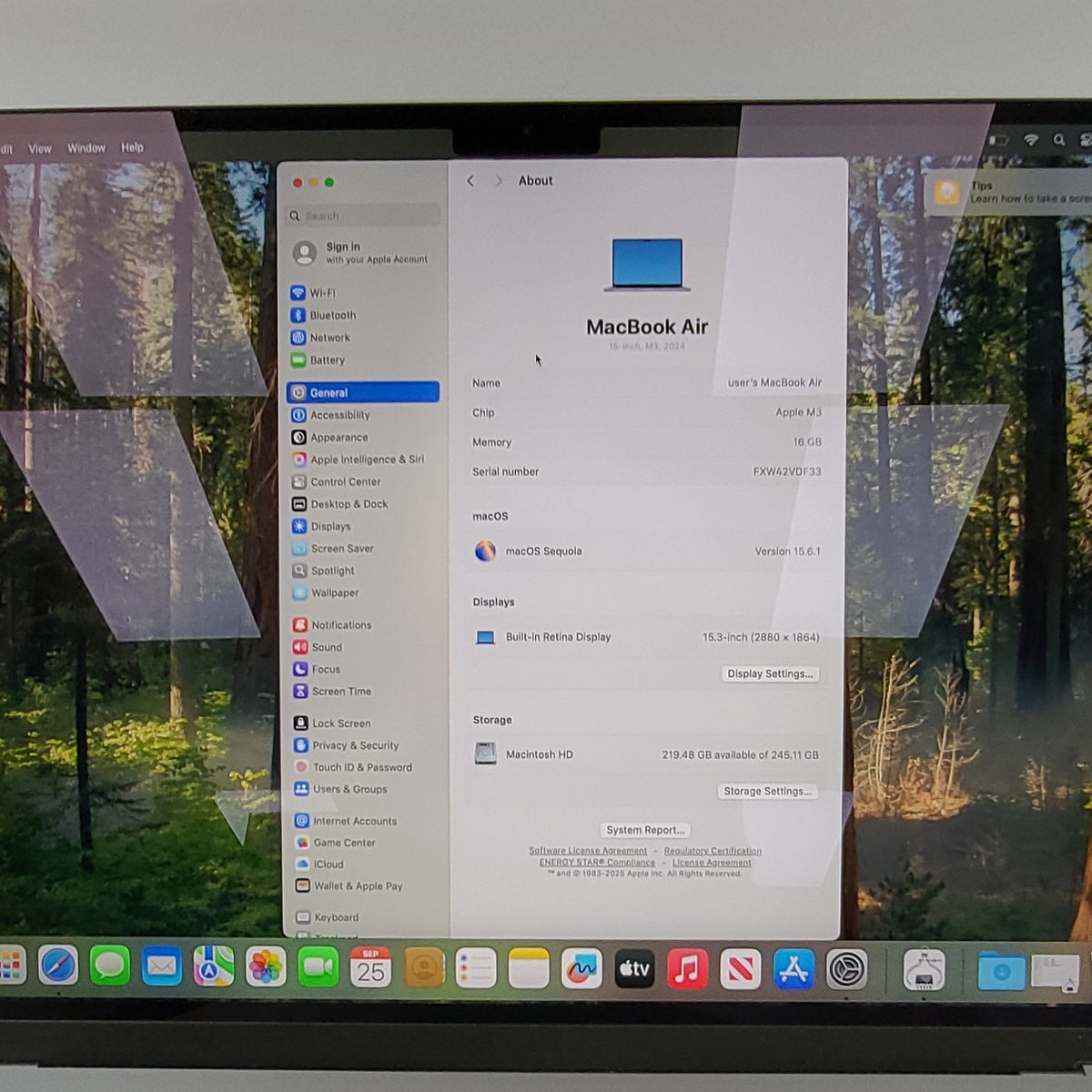Open Touch ID & Password settings

353,767
